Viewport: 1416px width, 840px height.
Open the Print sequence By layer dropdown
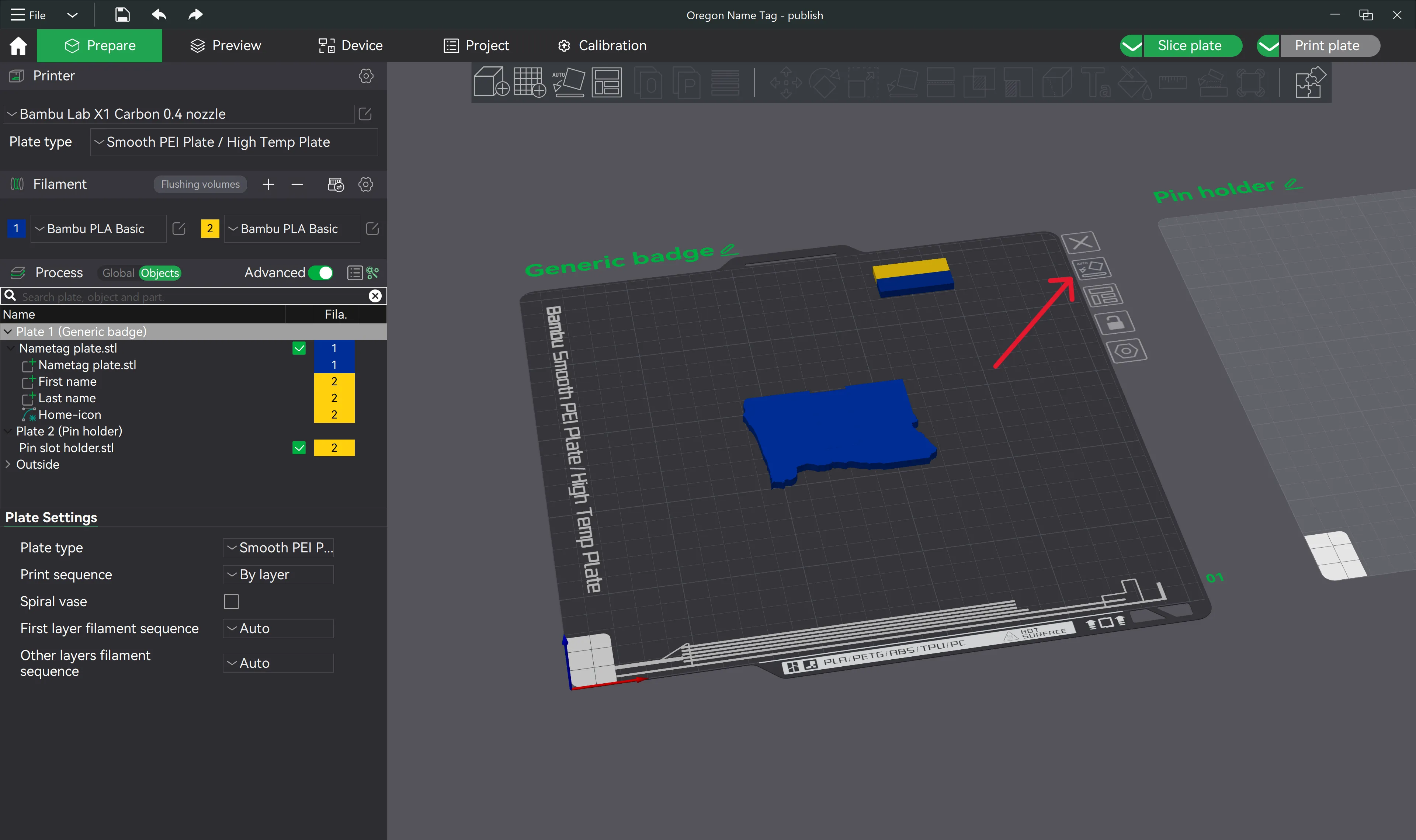(278, 575)
